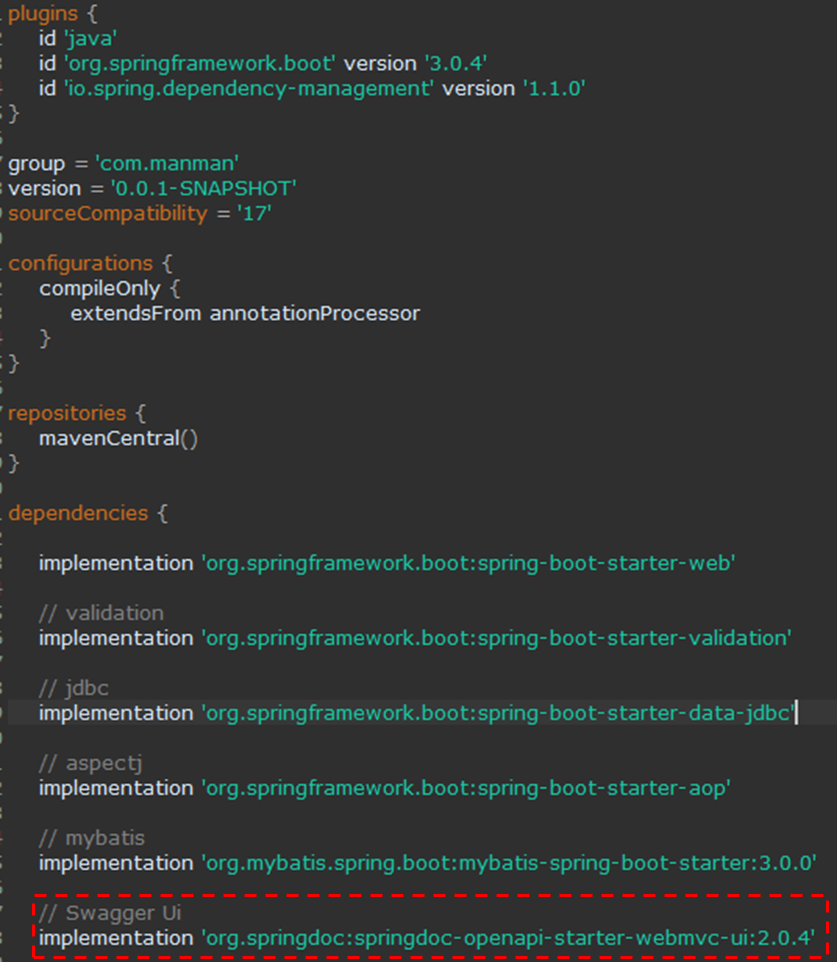Click 'org.springframework.boot' plugin id string
This screenshot has height=962, width=837.
[x=200, y=64]
